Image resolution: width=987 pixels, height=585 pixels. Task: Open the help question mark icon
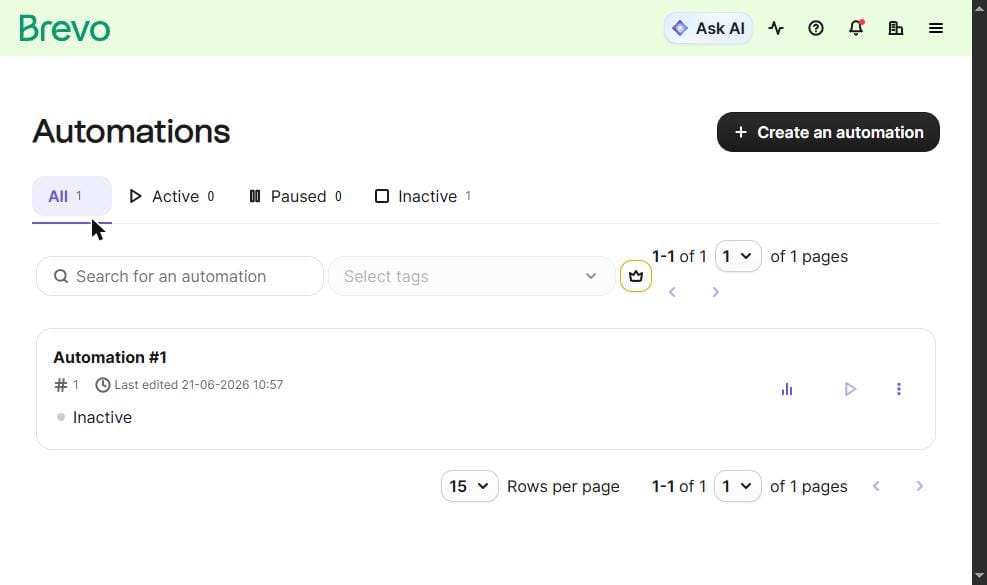(816, 28)
